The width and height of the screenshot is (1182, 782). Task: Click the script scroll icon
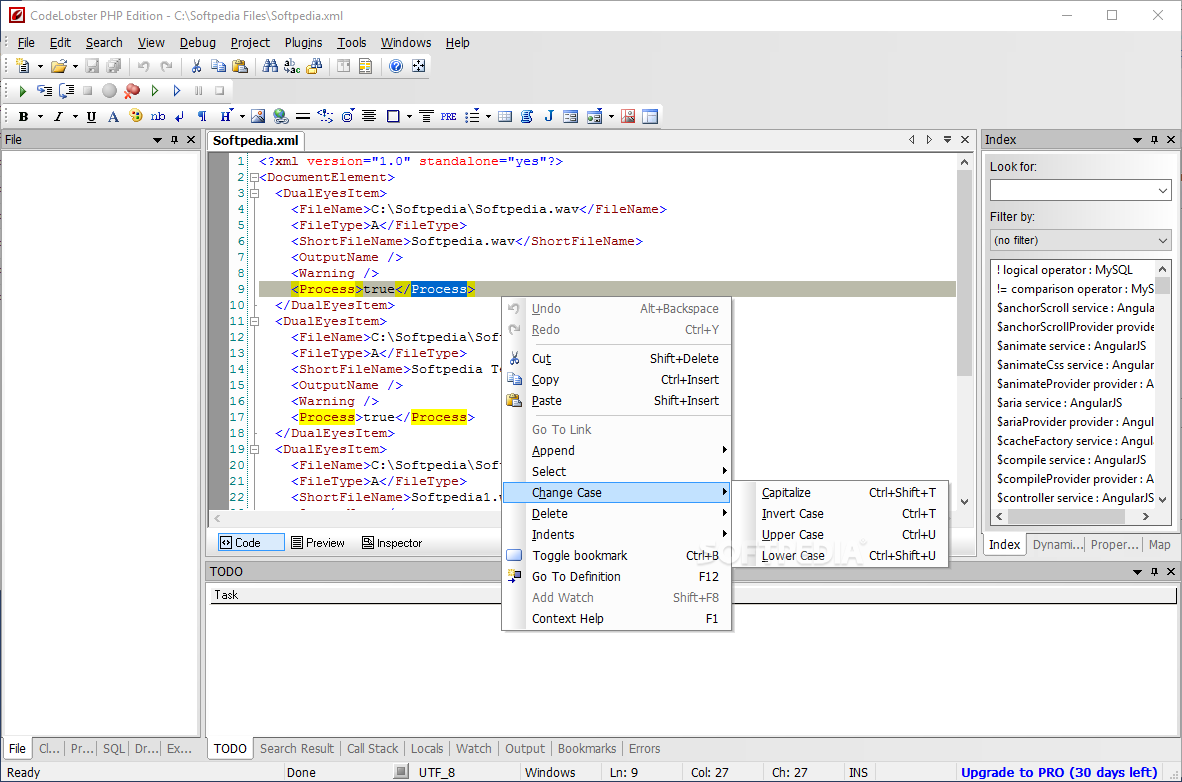click(527, 116)
